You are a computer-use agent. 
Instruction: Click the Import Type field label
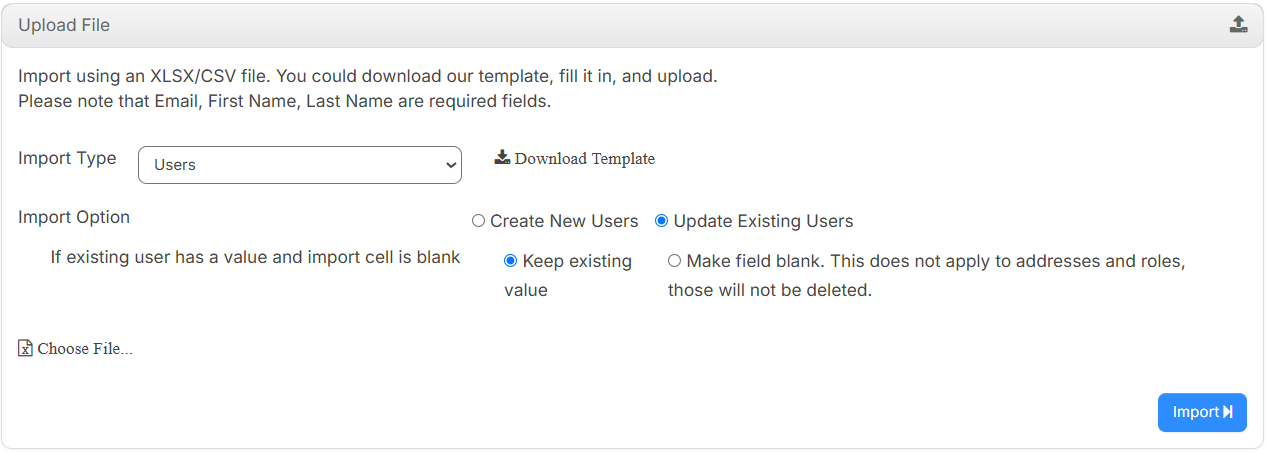pos(67,158)
